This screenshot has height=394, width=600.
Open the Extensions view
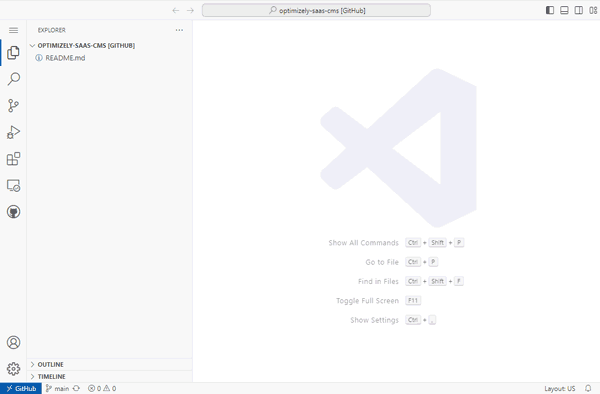(x=13, y=159)
